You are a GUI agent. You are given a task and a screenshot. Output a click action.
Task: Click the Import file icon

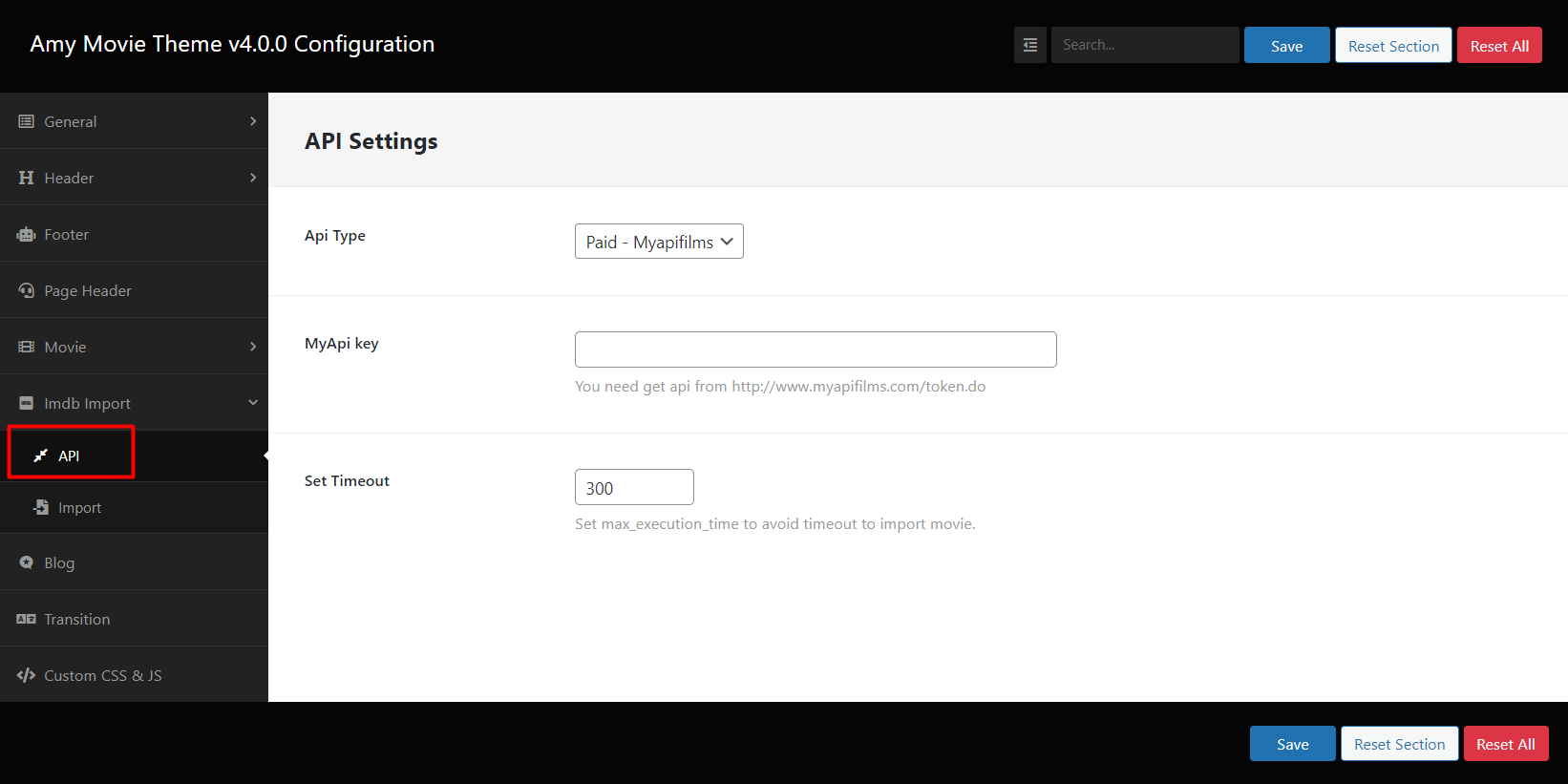click(x=40, y=507)
